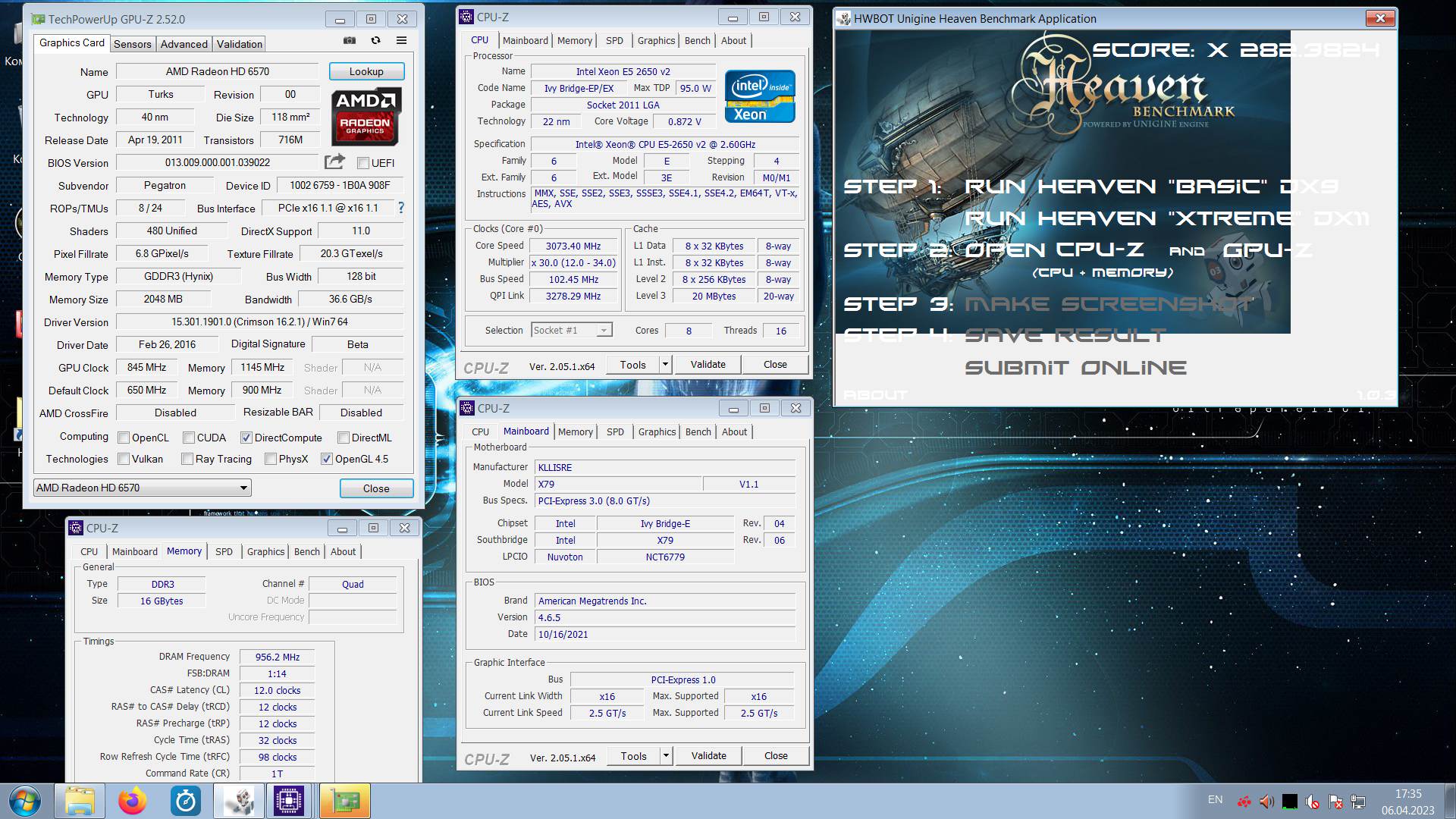Viewport: 1456px width, 819px height.
Task: Click Tools in the CPU-Z Mainboard window
Action: (x=633, y=756)
